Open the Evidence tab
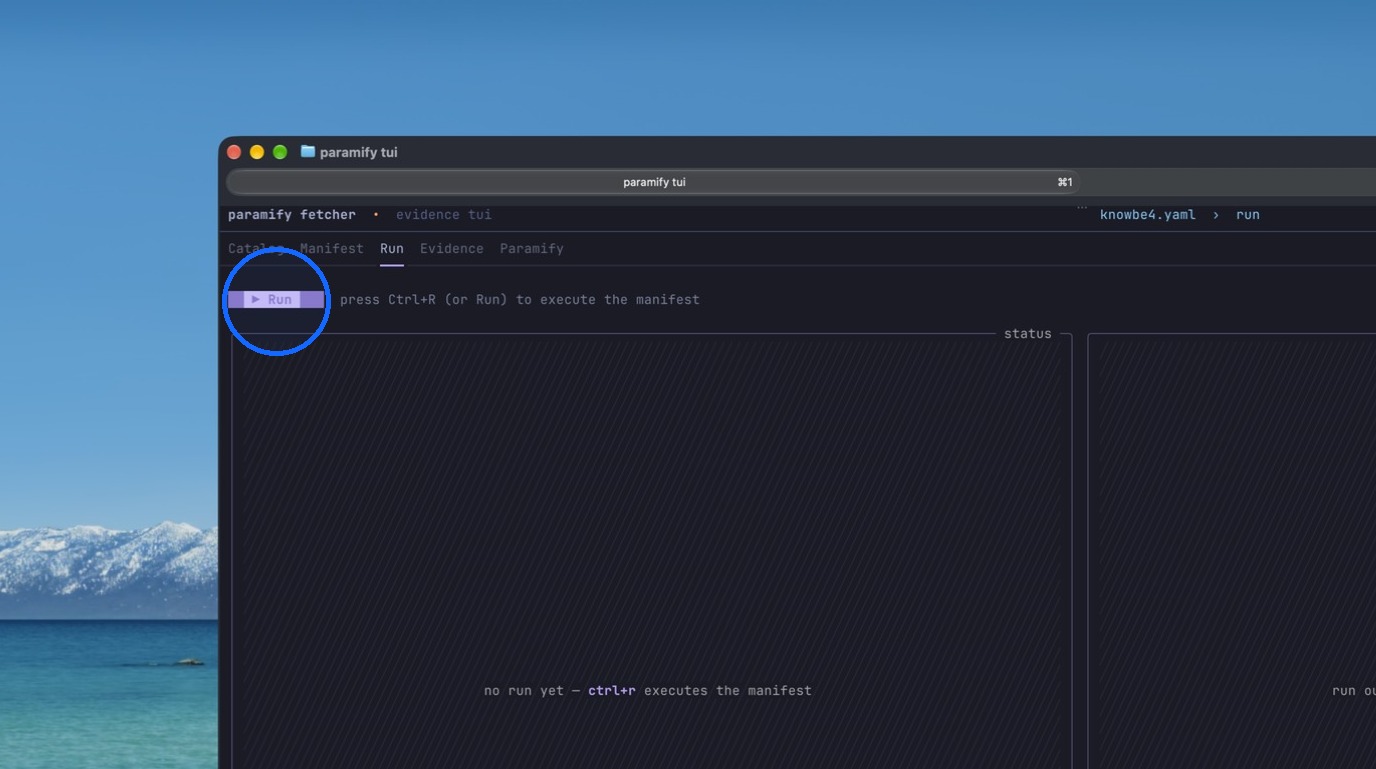 coord(452,249)
